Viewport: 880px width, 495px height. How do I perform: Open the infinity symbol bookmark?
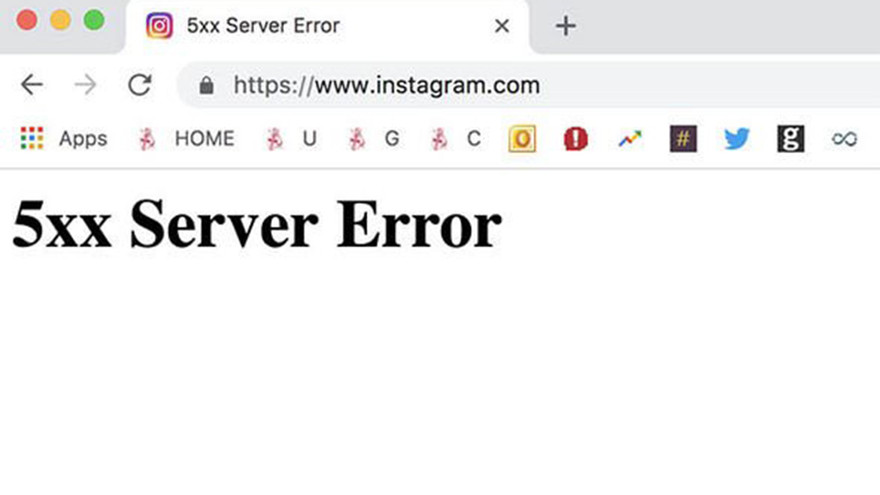point(844,139)
